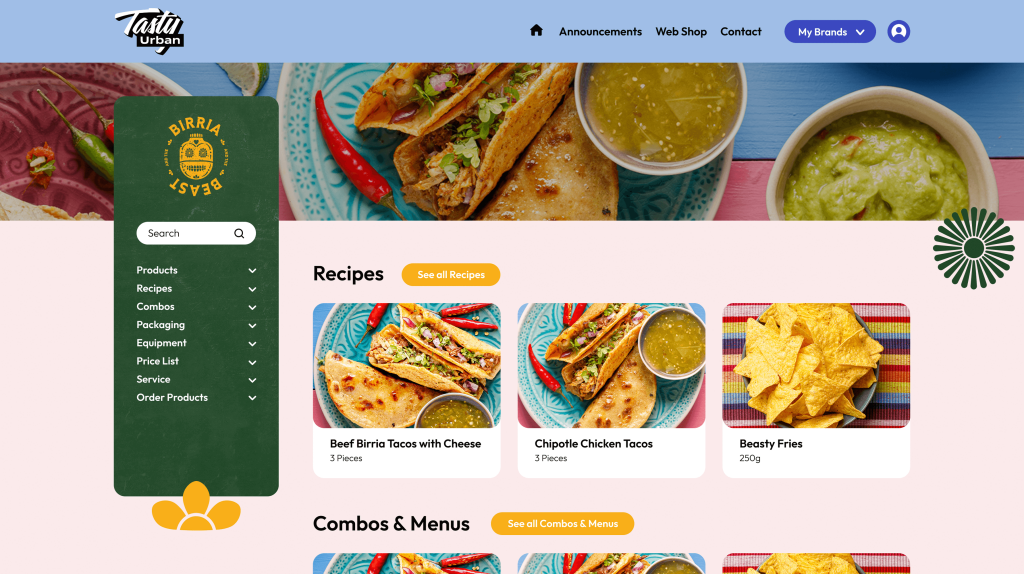The width and height of the screenshot is (1024, 574).
Task: Click See all Combos & Menus button
Action: coord(562,524)
